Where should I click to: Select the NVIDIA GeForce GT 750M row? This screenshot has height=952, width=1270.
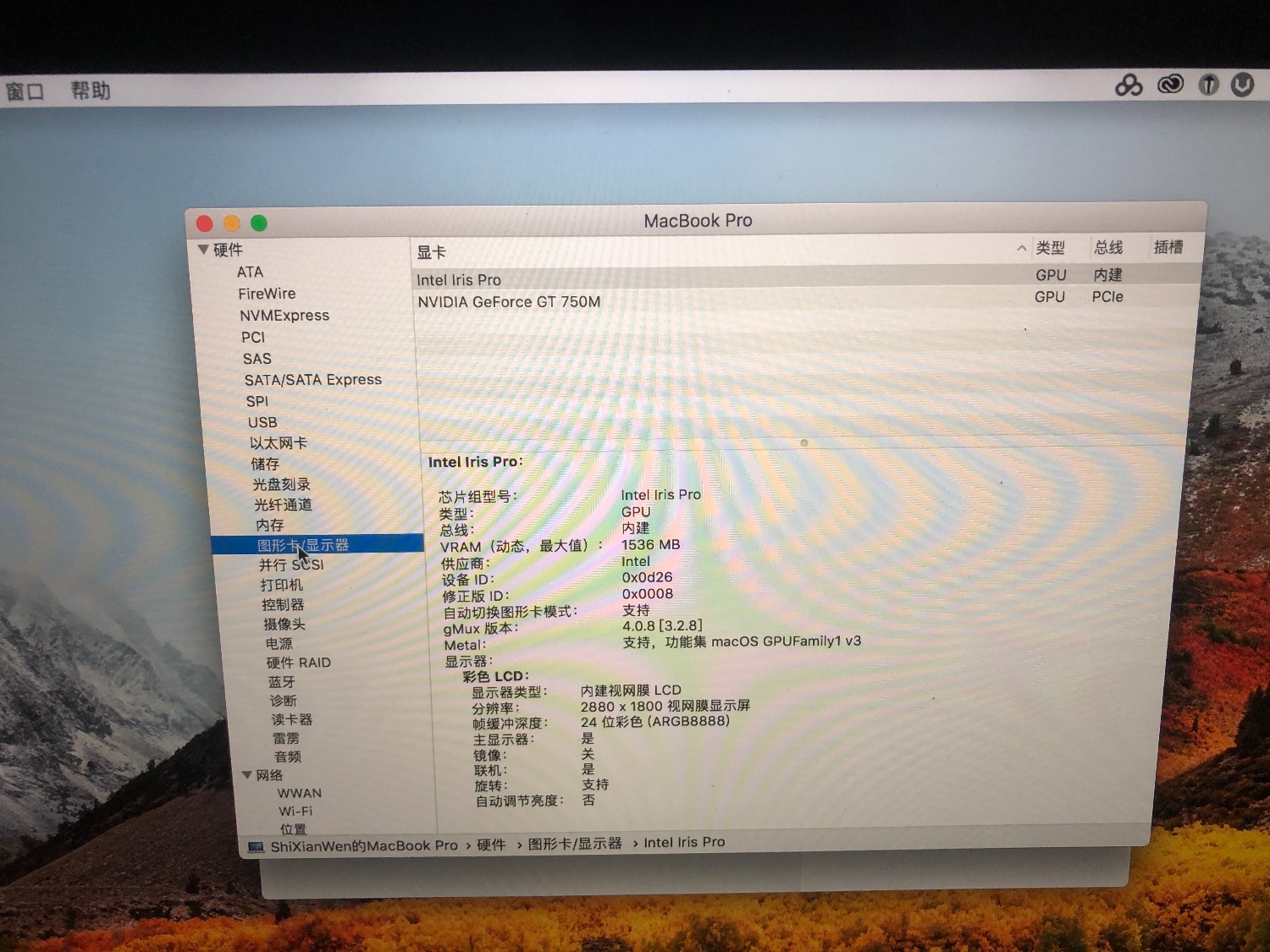(509, 302)
